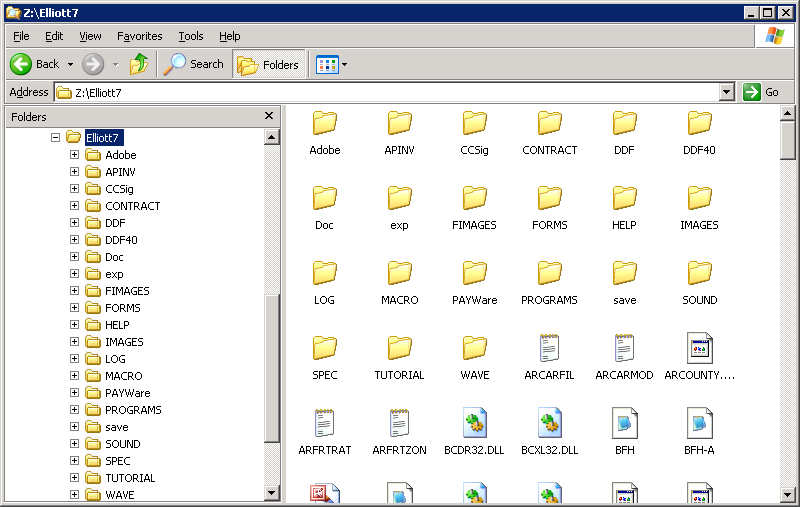Expand the TUTORIAL tree node

point(74,477)
